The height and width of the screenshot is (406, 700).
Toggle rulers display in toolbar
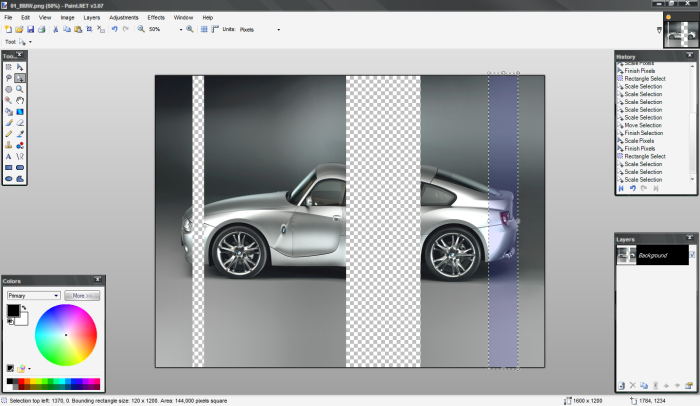pos(215,30)
